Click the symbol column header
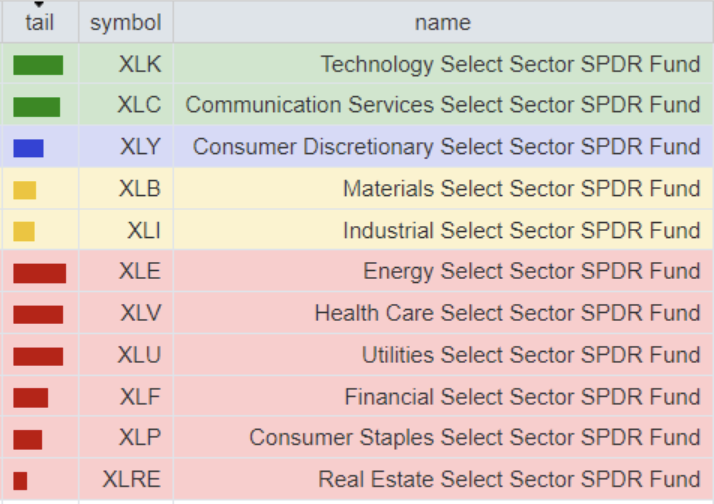 tap(125, 22)
